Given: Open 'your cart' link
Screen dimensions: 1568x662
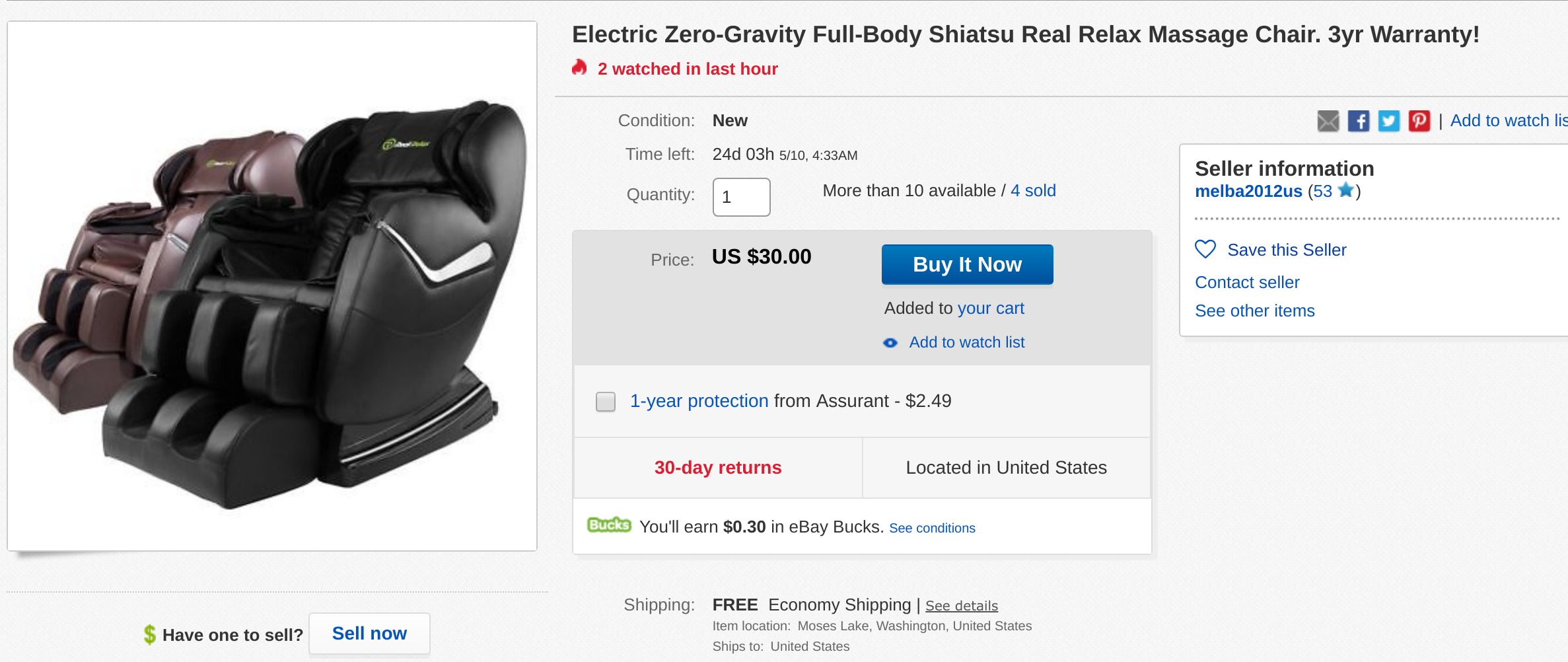Looking at the screenshot, I should [991, 309].
